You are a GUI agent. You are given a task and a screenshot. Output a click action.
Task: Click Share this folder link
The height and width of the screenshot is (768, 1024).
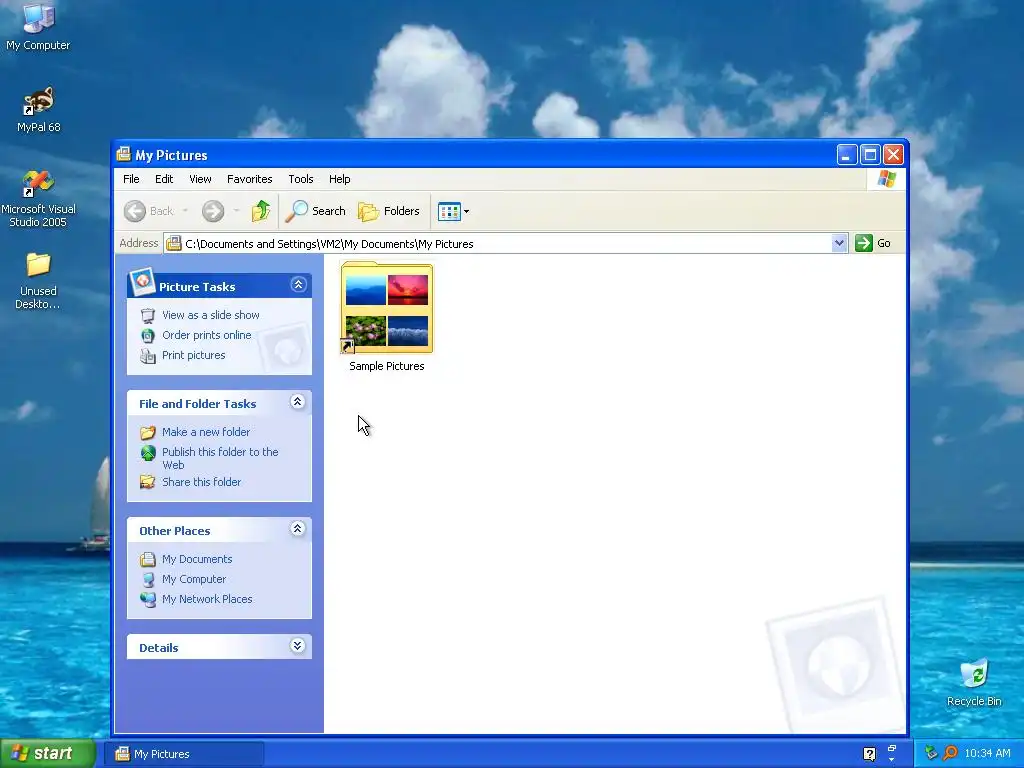(x=201, y=482)
